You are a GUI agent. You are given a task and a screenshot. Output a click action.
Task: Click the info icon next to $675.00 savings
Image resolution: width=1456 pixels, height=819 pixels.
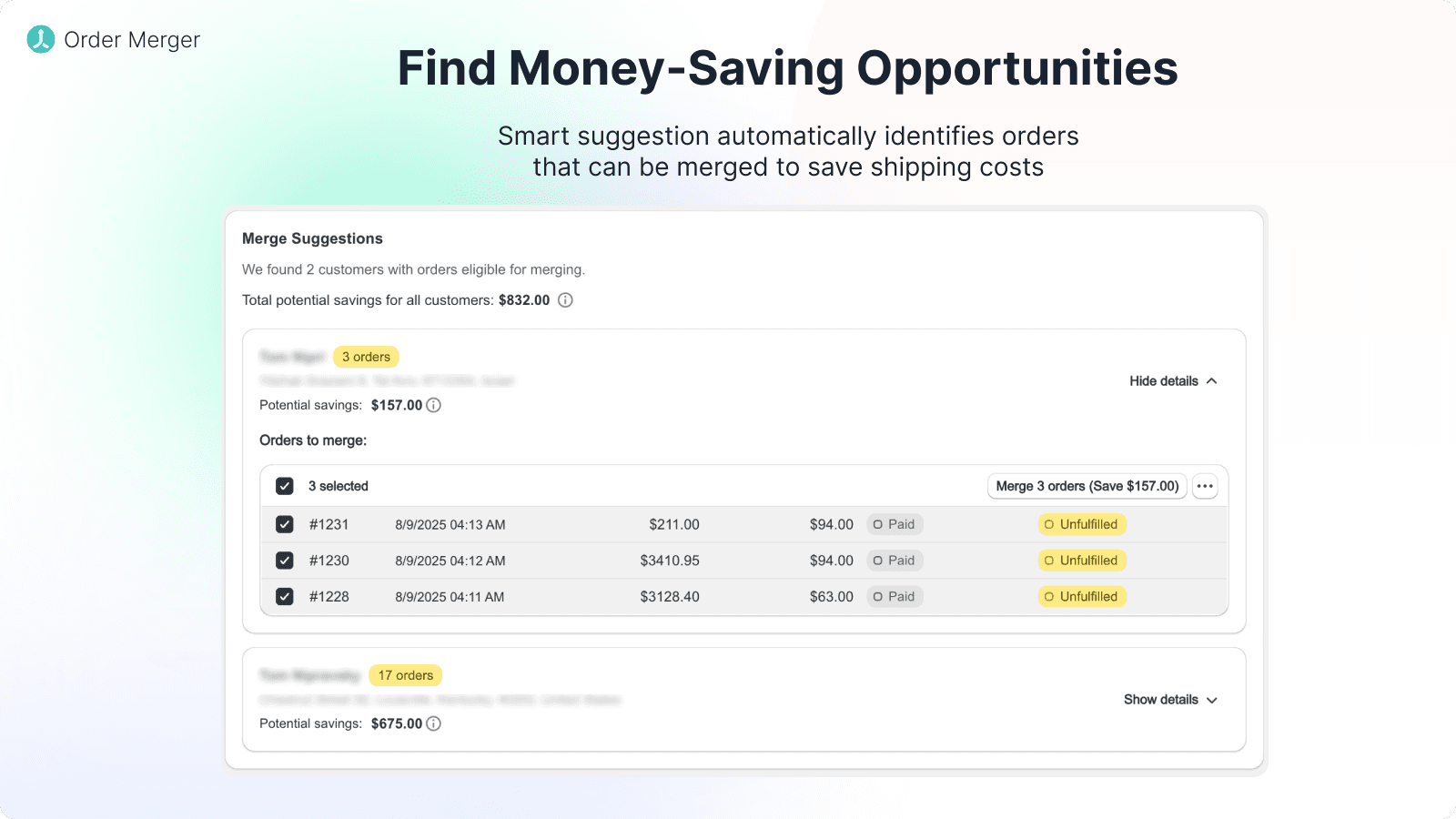click(x=434, y=723)
